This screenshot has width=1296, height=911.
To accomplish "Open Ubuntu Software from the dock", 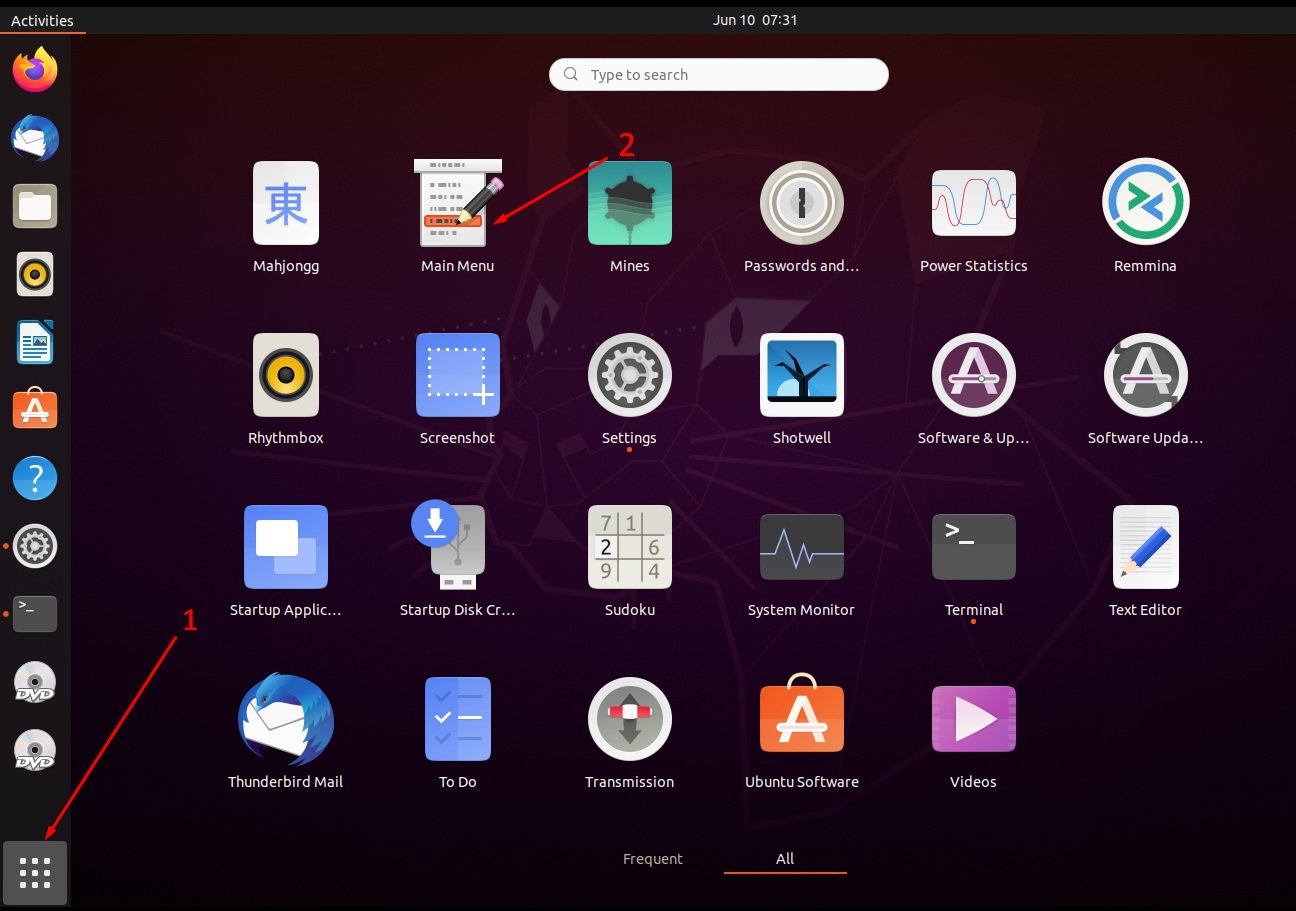I will [x=35, y=410].
